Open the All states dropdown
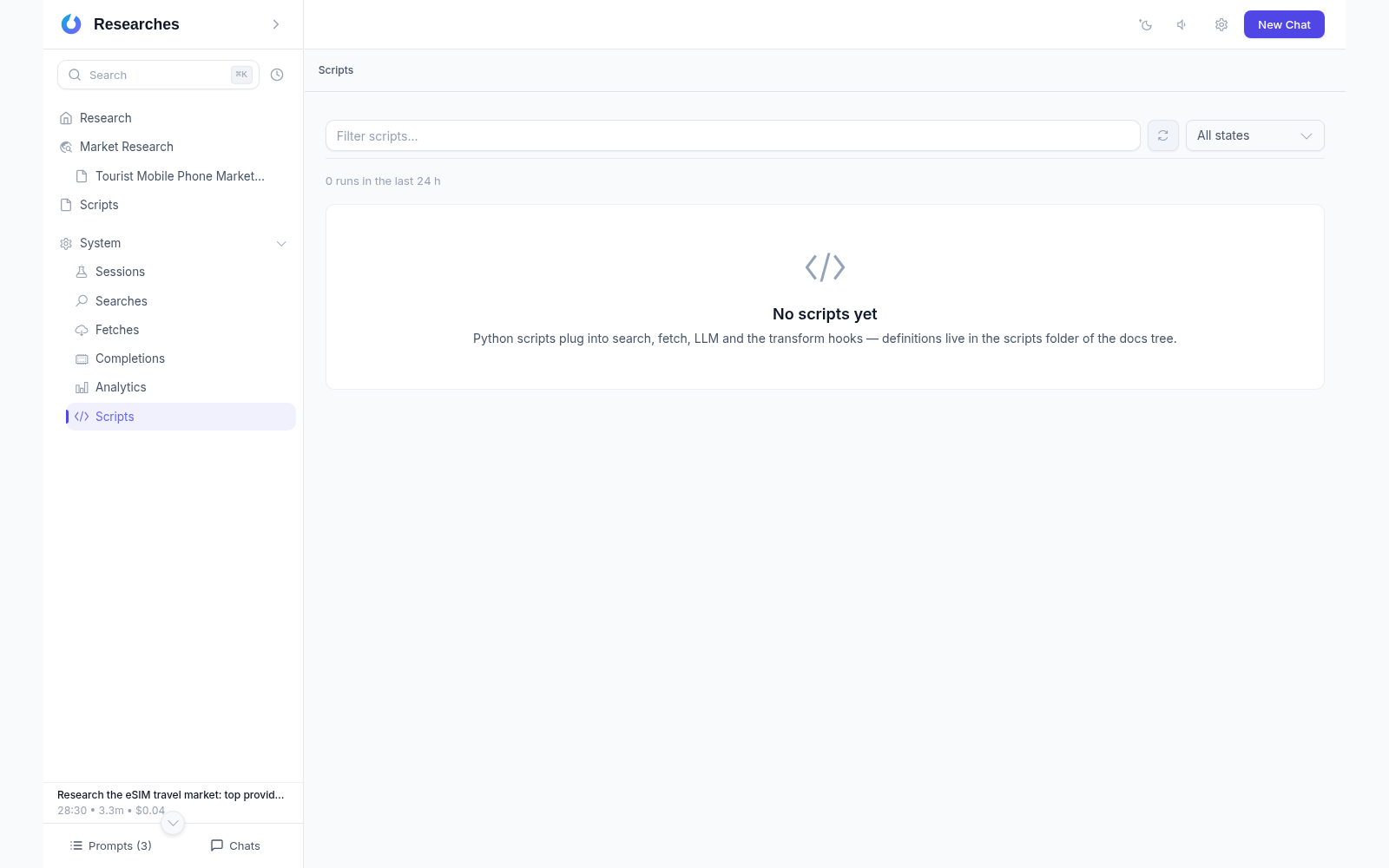Screen dimensions: 1389x868 pyautogui.click(x=1255, y=135)
